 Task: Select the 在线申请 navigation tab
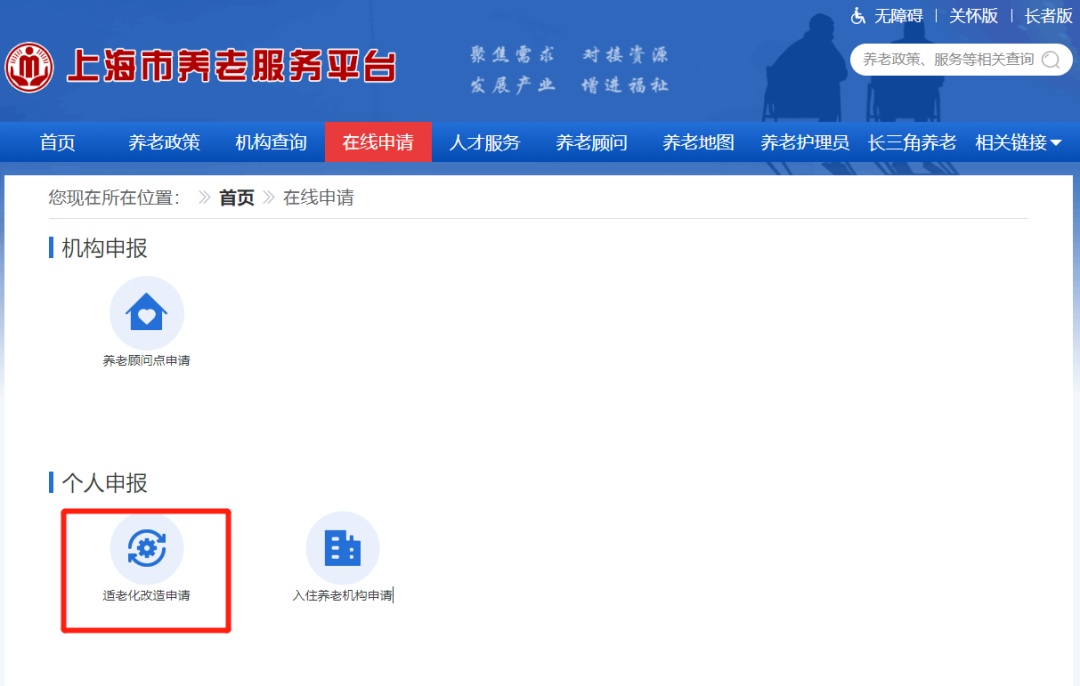point(378,143)
